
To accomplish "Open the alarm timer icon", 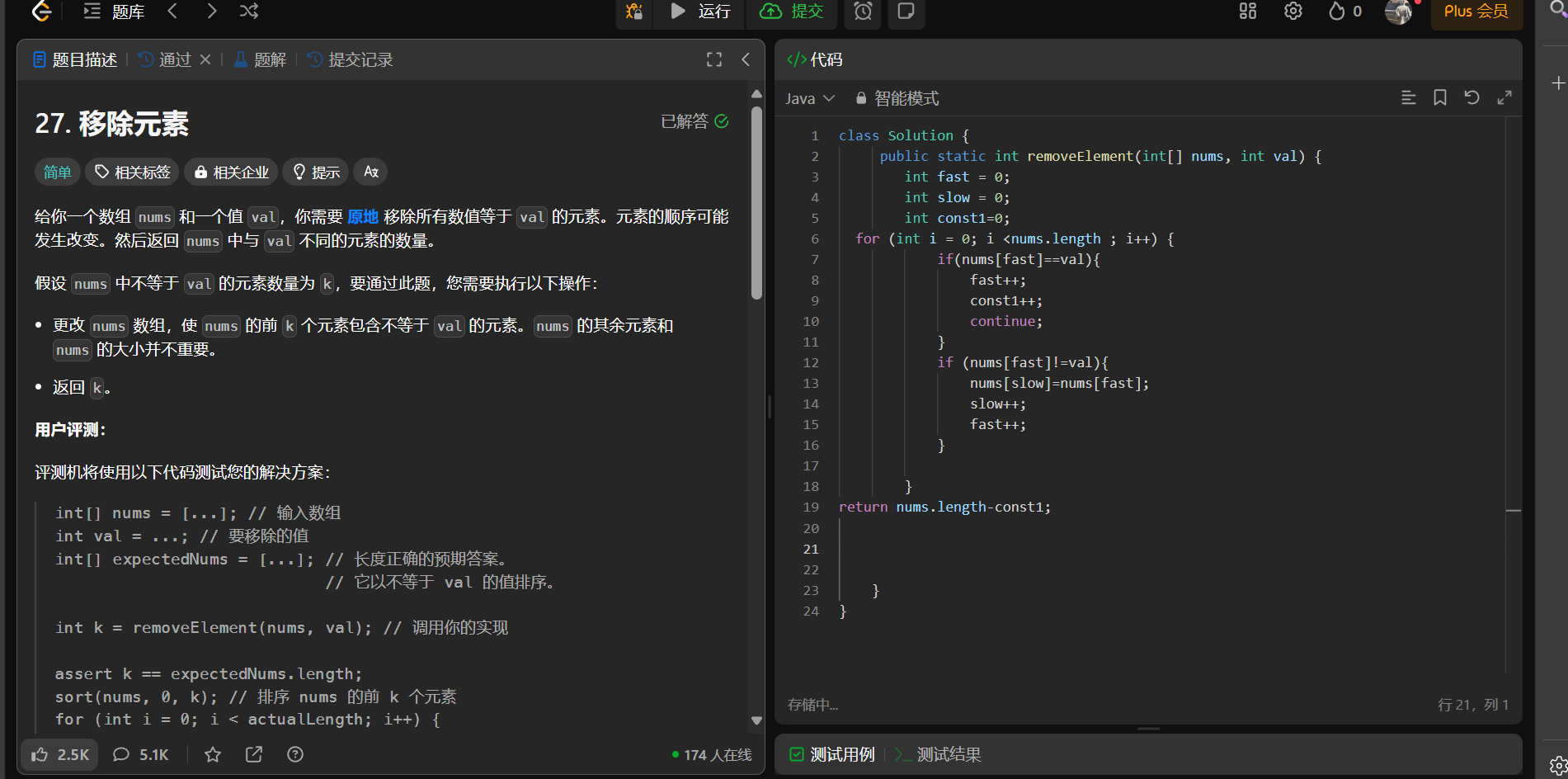I will (863, 12).
